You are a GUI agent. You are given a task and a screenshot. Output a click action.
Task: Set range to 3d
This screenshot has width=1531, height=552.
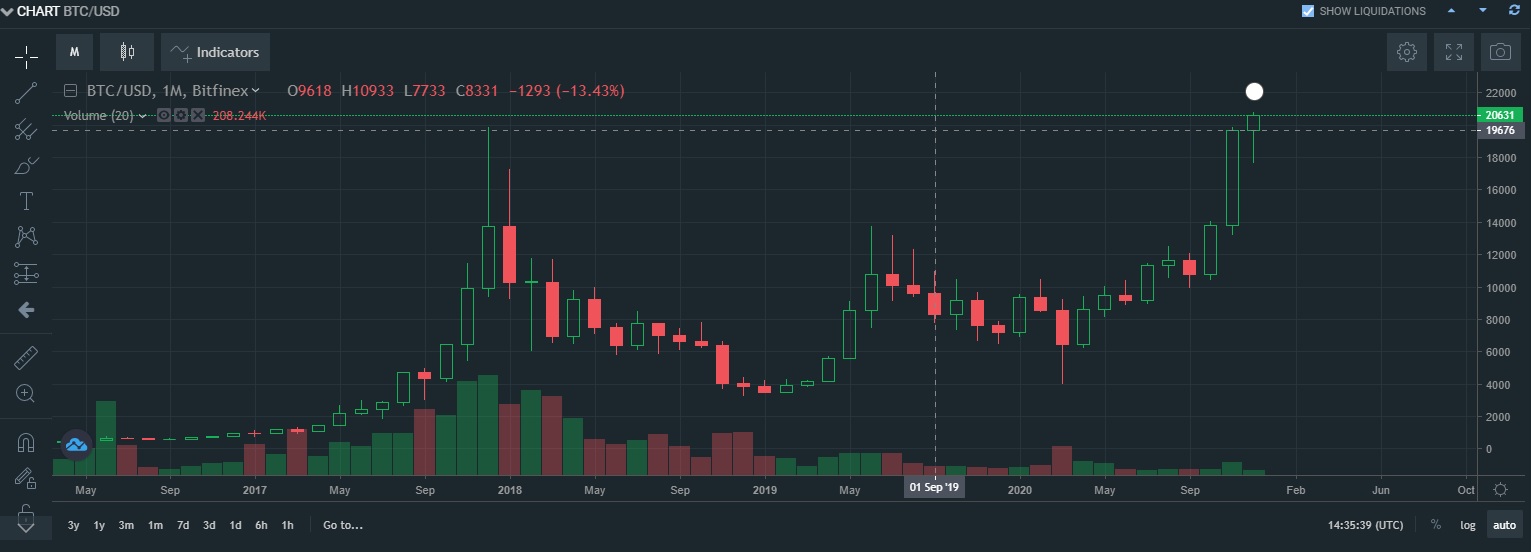[x=209, y=525]
